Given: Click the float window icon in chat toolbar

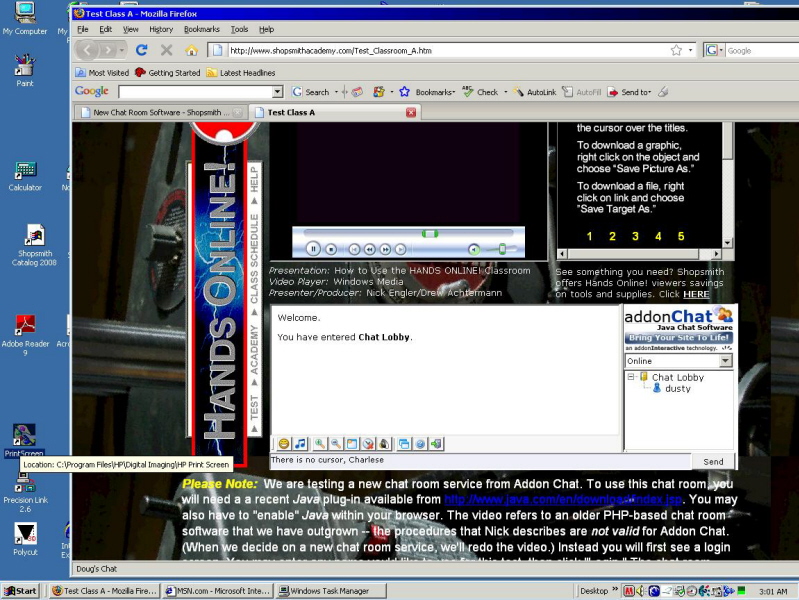Looking at the screenshot, I should [404, 444].
